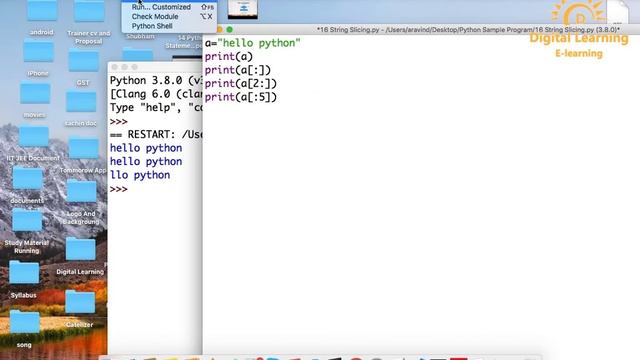The image size is (640, 360).
Task: Open the song desktop folder
Action: [24, 322]
